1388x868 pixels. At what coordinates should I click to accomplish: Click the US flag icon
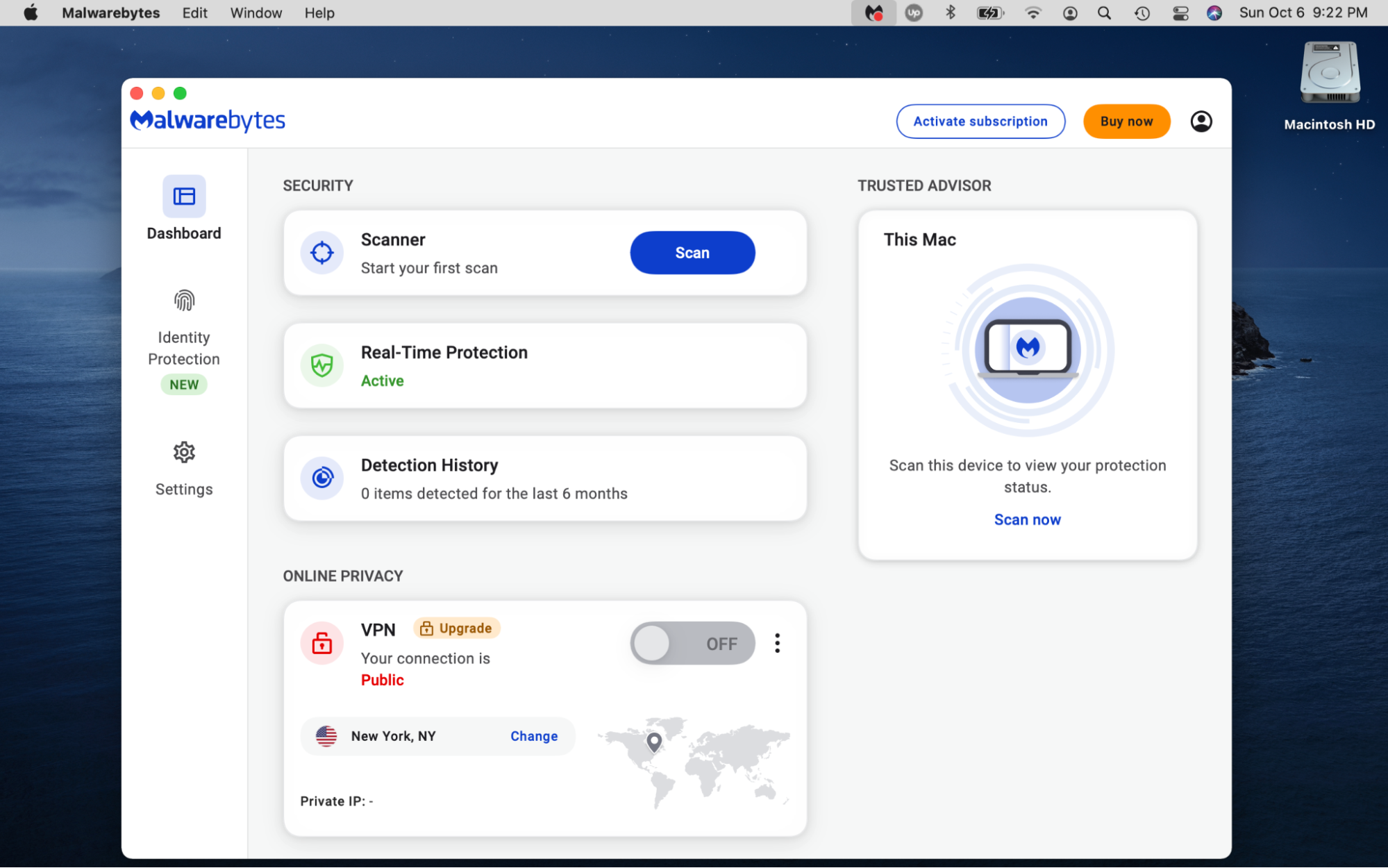click(326, 736)
